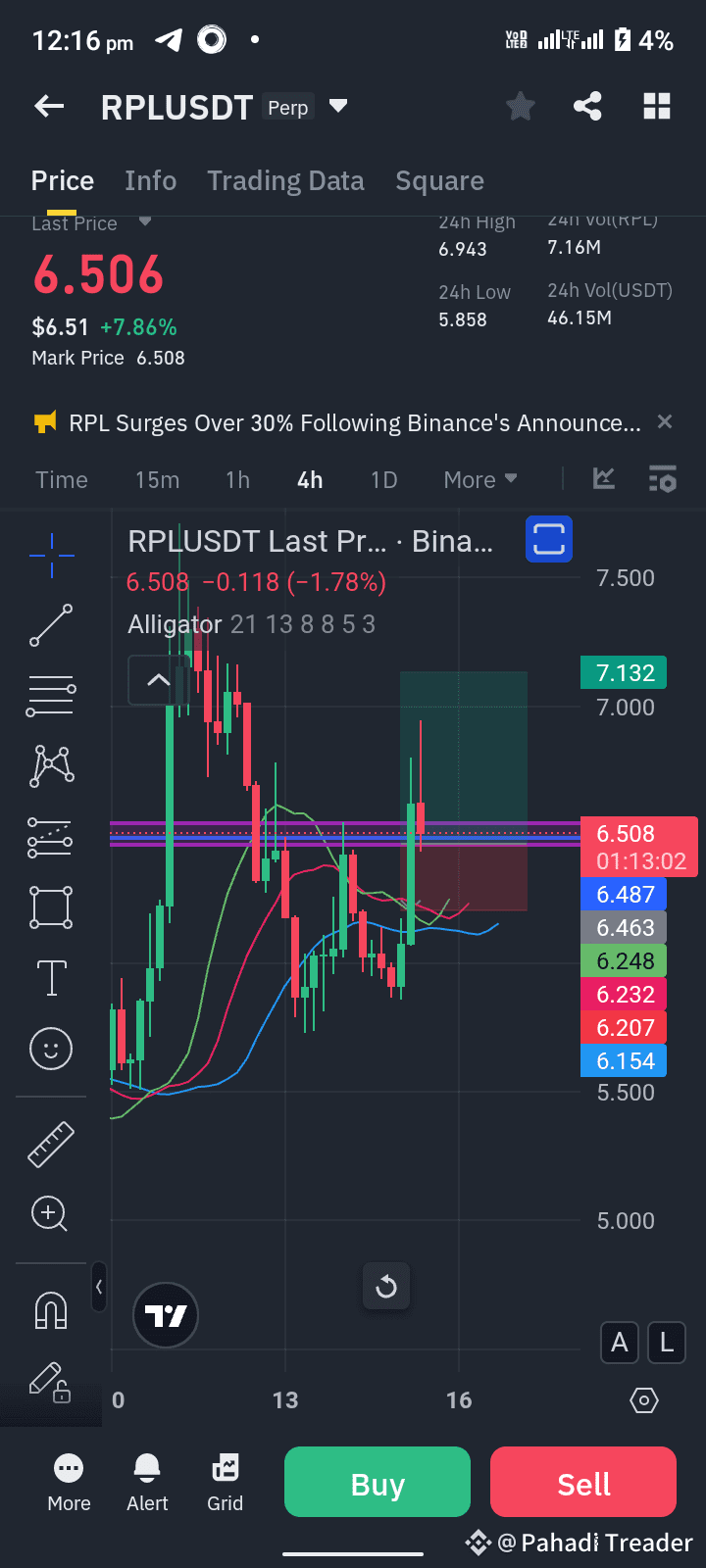706x1568 pixels.
Task: Check battery 4% status indicator
Action: pyautogui.click(x=644, y=40)
